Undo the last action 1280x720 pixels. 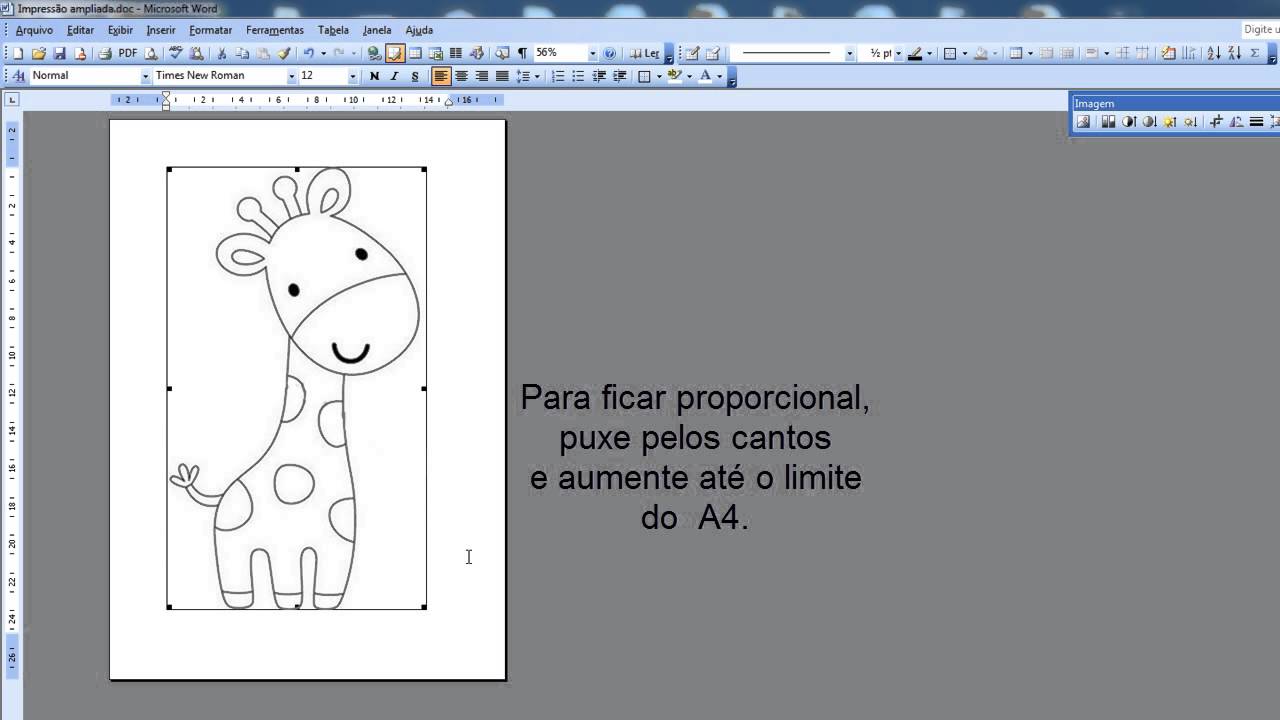click(309, 53)
